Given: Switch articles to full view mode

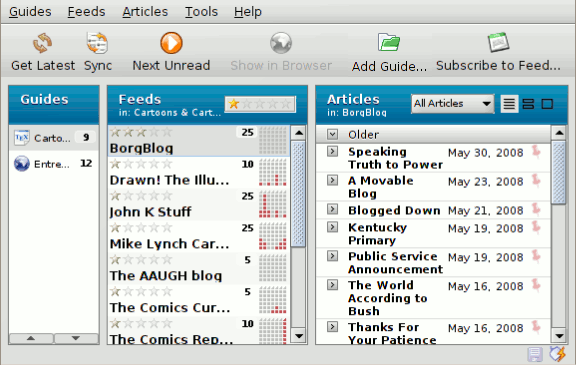Looking at the screenshot, I should [x=509, y=104].
